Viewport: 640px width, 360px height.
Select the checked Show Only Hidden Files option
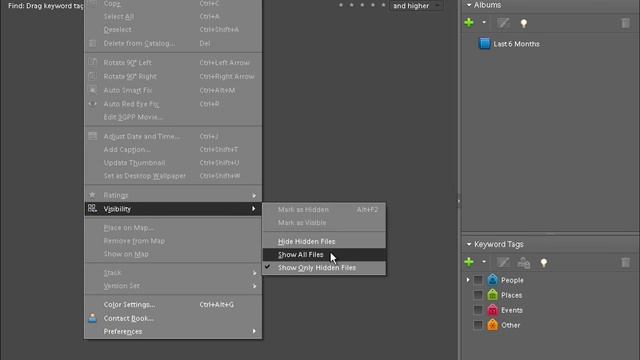coord(324,268)
